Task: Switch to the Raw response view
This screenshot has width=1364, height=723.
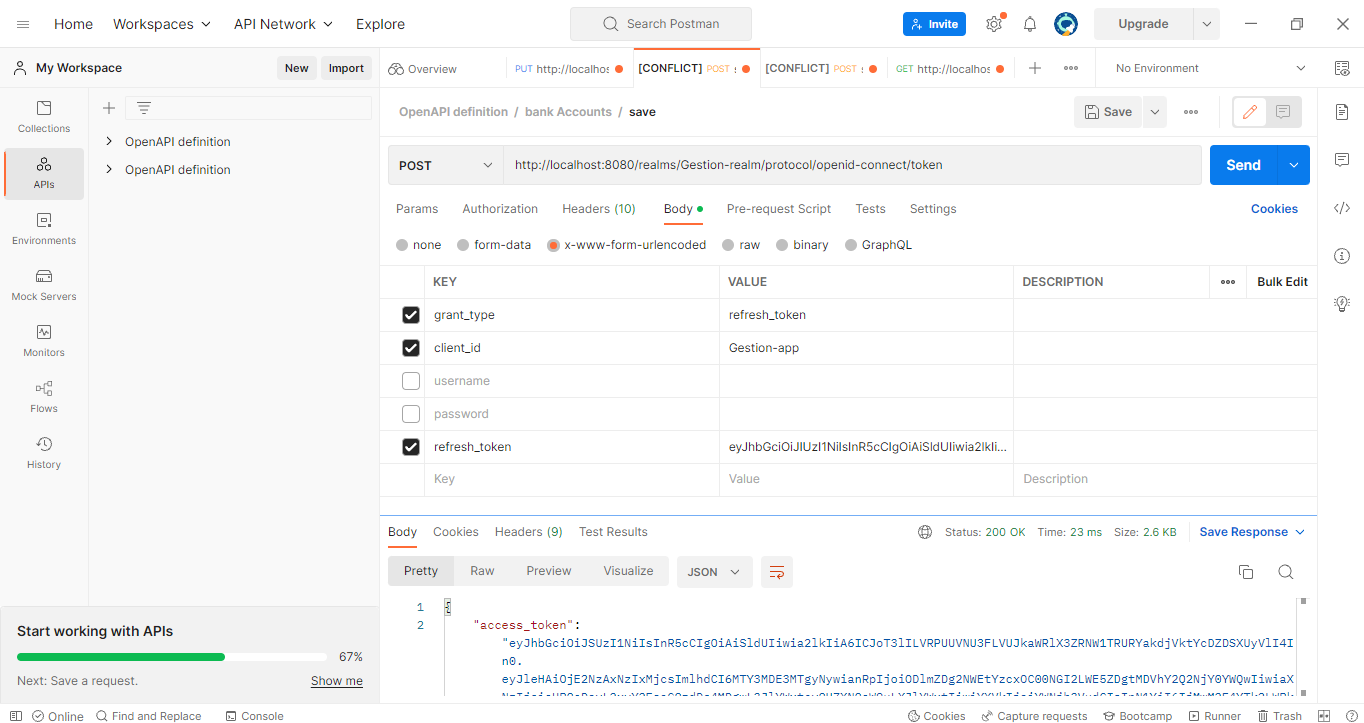Action: coord(482,570)
